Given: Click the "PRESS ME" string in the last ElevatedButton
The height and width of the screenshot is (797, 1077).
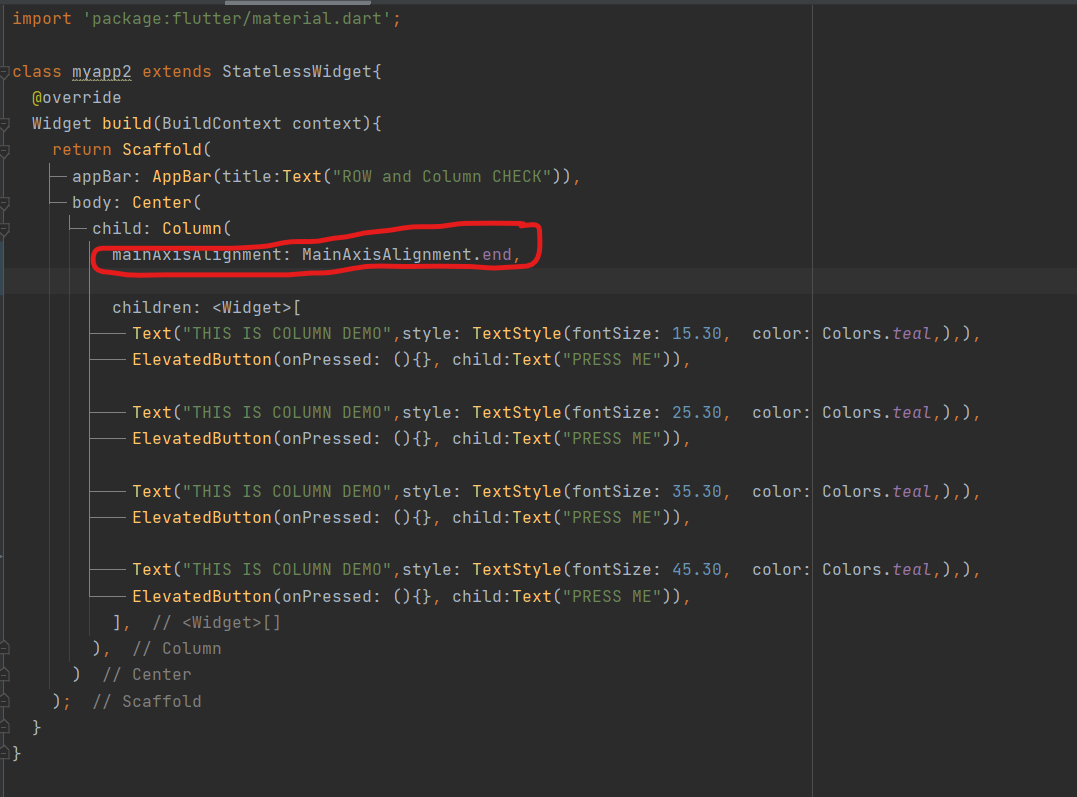Looking at the screenshot, I should pyautogui.click(x=612, y=597).
